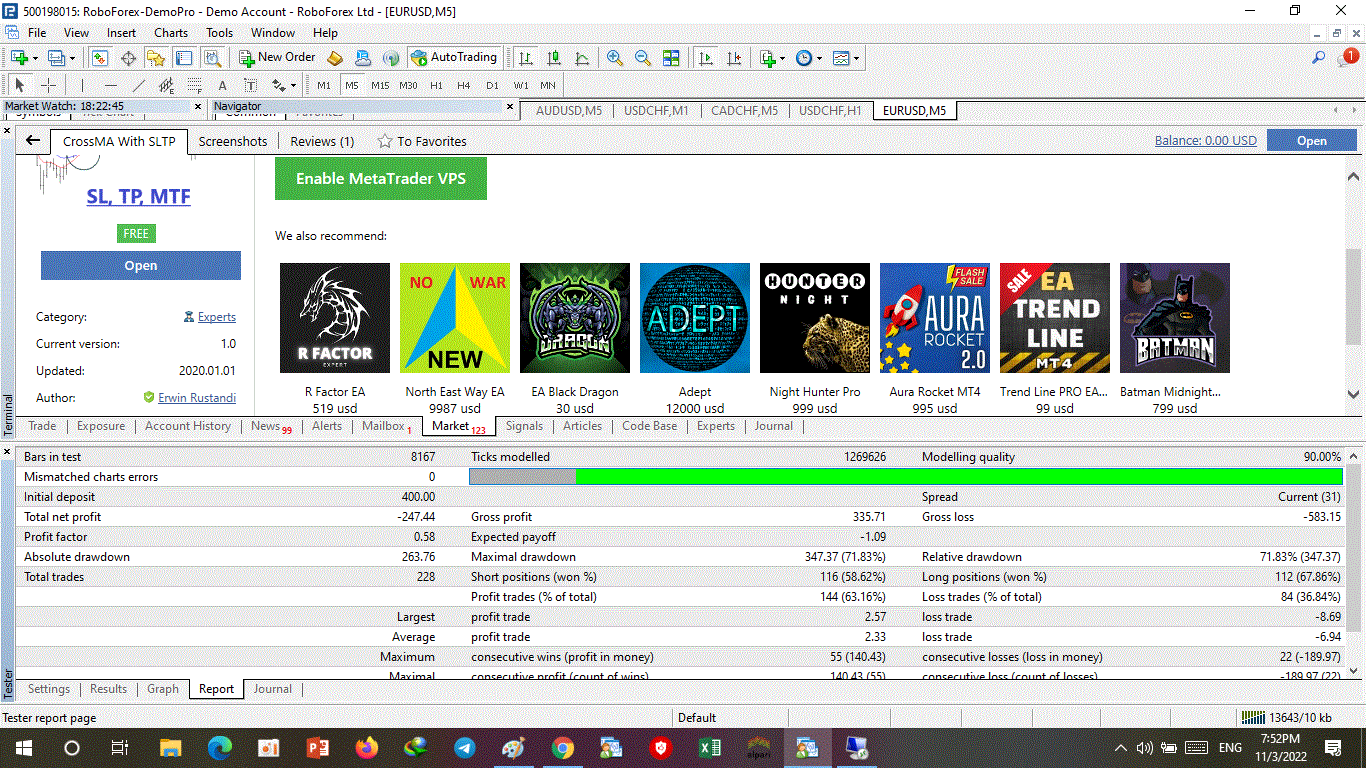Screen dimensions: 1366x768
Task: Select the Fibonacci retracement tool
Action: coord(194,85)
